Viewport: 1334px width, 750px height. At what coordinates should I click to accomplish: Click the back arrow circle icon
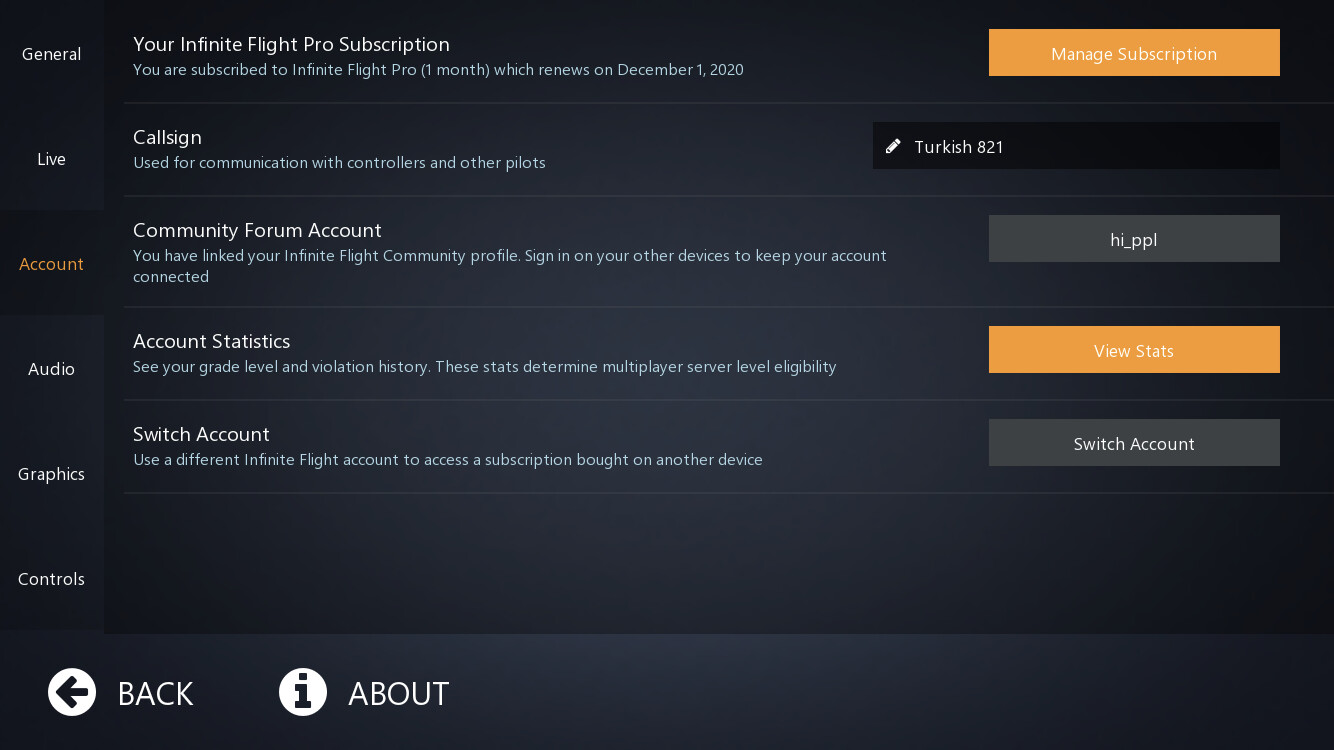[72, 692]
